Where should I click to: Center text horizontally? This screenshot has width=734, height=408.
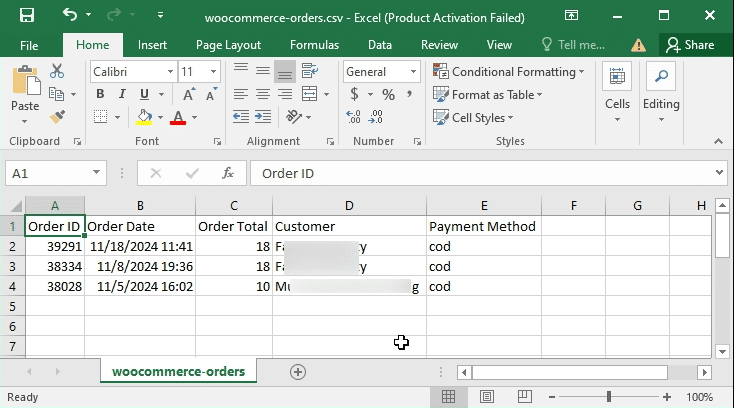point(263,94)
